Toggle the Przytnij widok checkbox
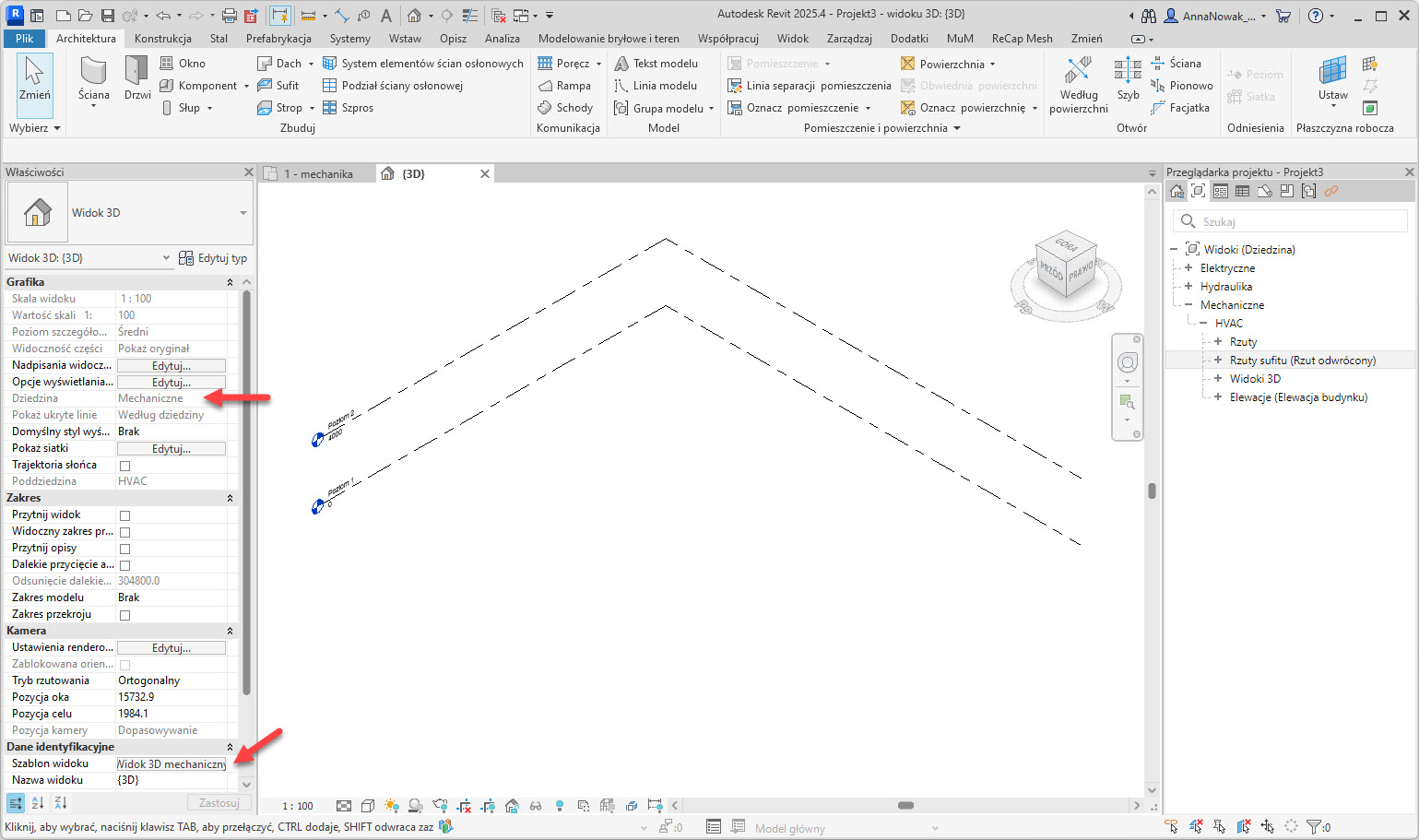This screenshot has height=840, width=1419. 125,515
